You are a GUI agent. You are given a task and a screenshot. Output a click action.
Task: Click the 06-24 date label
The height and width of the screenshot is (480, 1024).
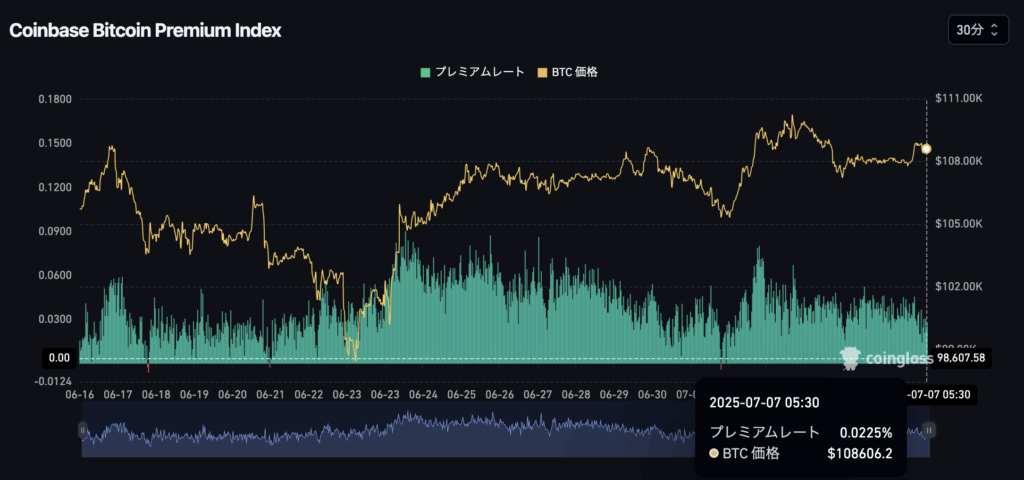coord(423,394)
